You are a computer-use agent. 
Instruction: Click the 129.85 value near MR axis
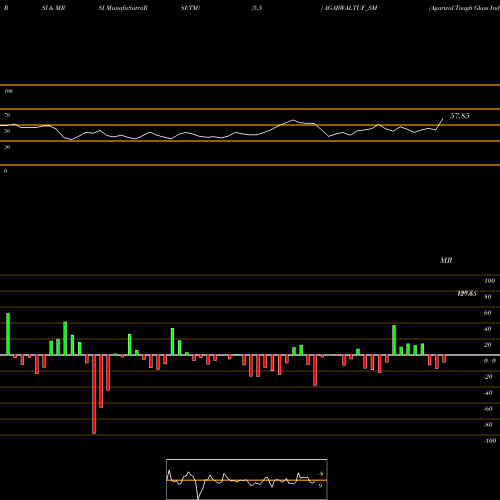pyautogui.click(x=467, y=294)
